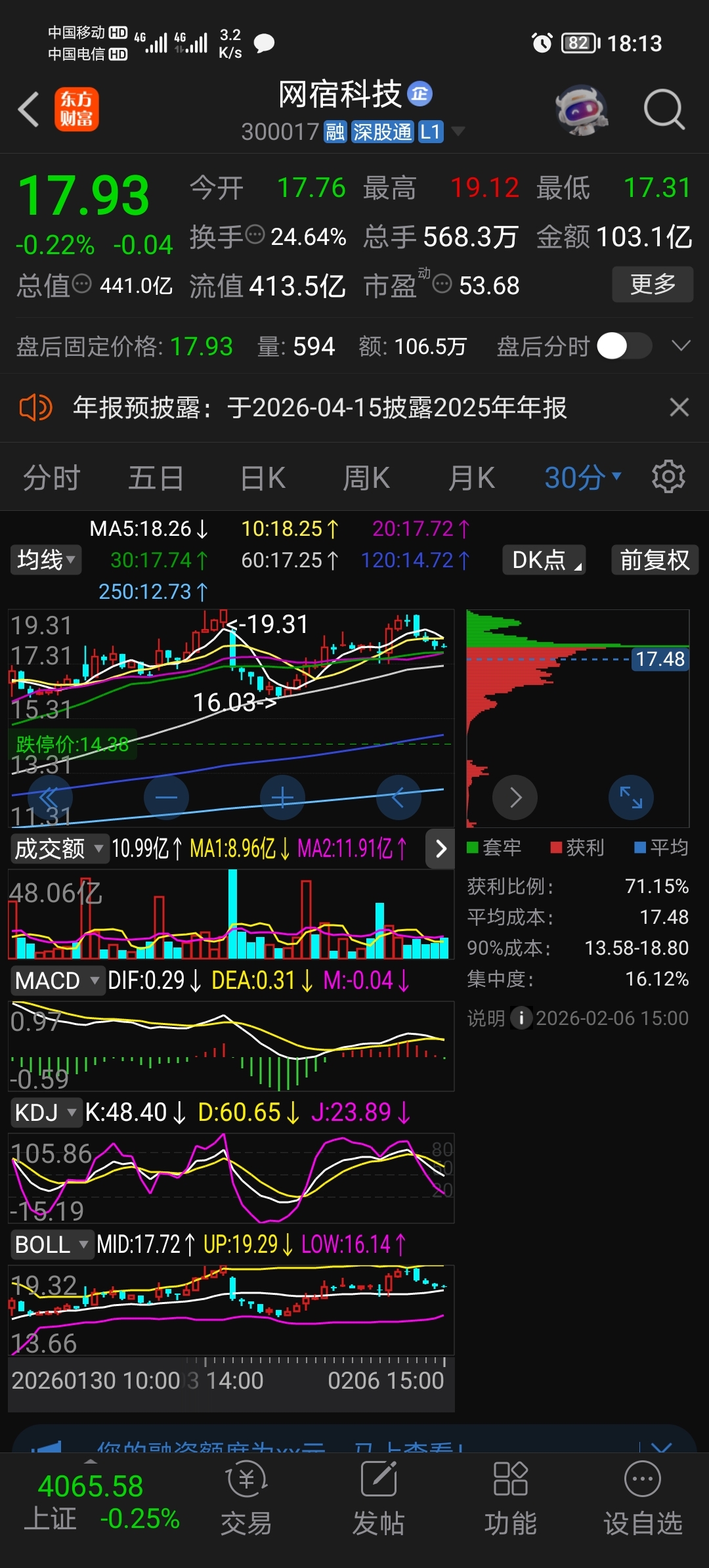Tap the 集中度 16.12% value
The width and height of the screenshot is (709, 1568).
tap(656, 979)
